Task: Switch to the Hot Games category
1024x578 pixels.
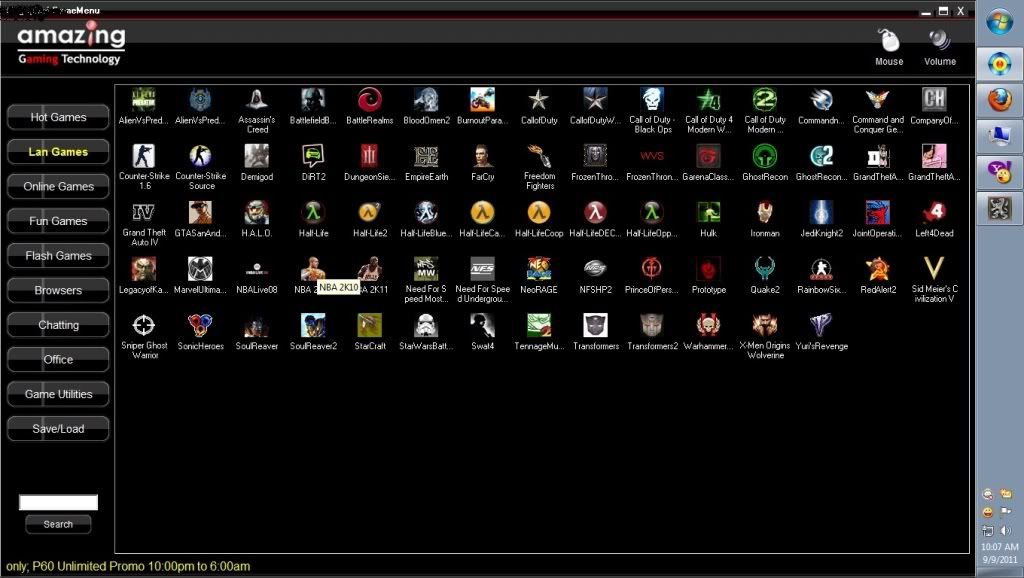Action: [x=58, y=118]
